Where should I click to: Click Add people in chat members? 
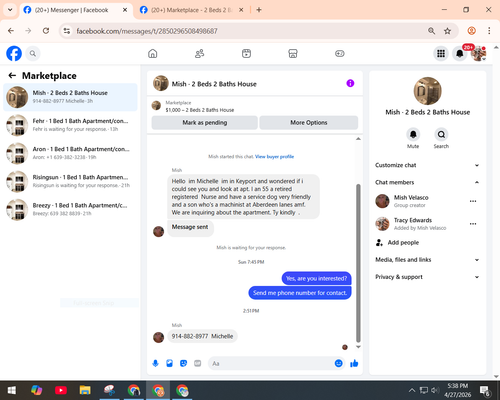pos(397,243)
